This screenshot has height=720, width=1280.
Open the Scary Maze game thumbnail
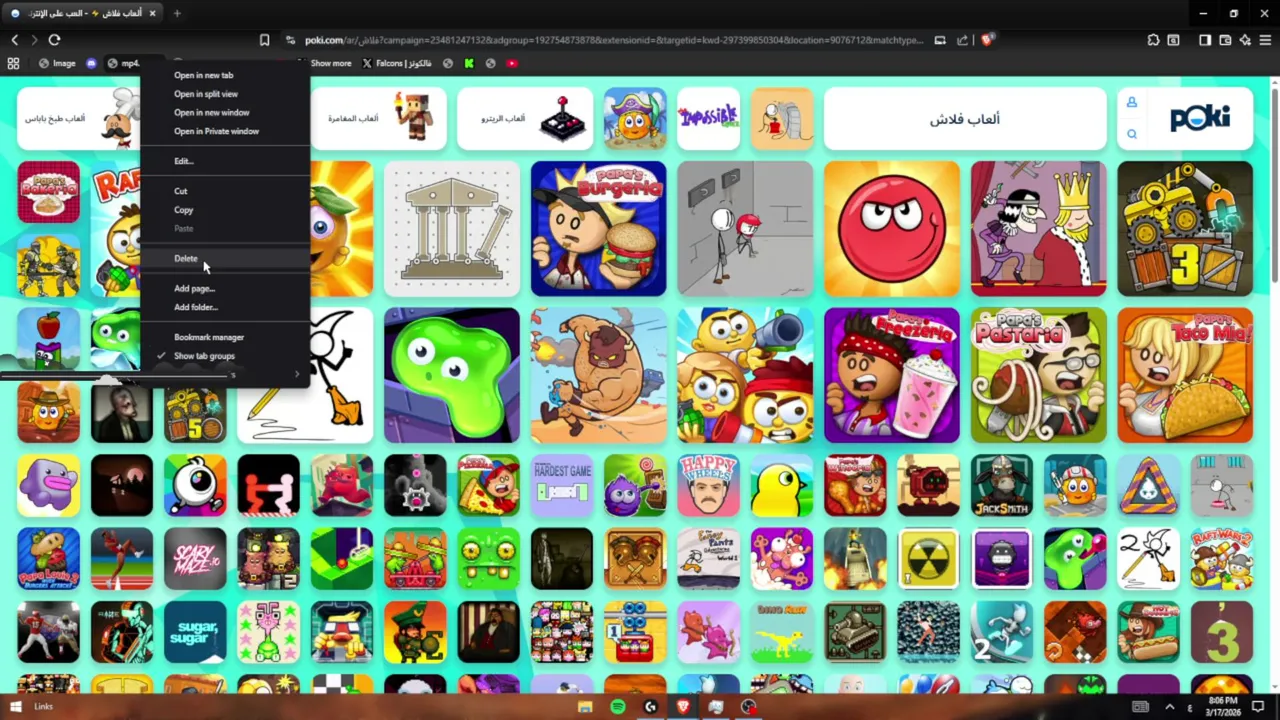pos(195,558)
